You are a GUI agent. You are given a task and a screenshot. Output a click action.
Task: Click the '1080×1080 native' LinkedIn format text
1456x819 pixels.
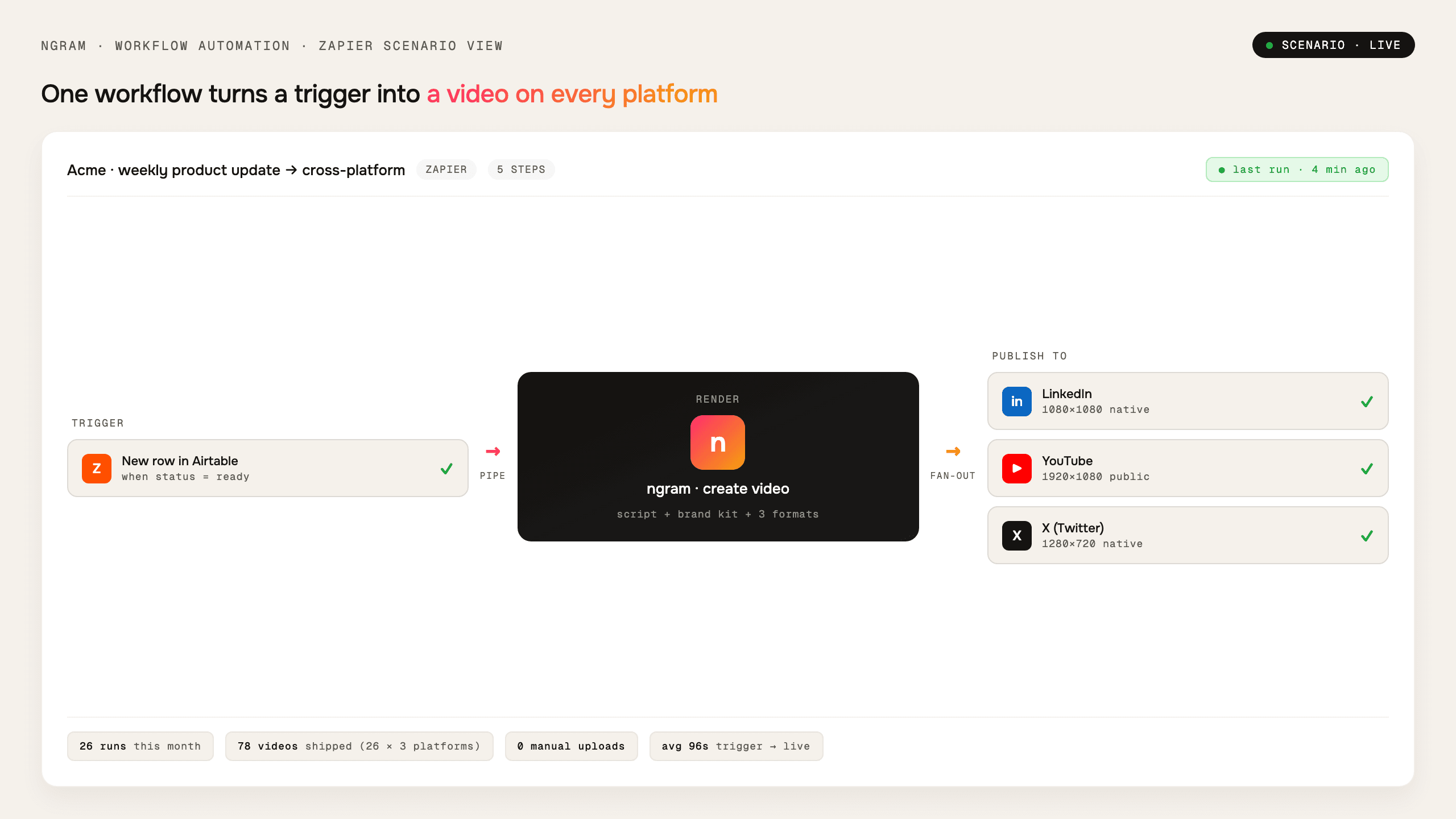point(1096,409)
